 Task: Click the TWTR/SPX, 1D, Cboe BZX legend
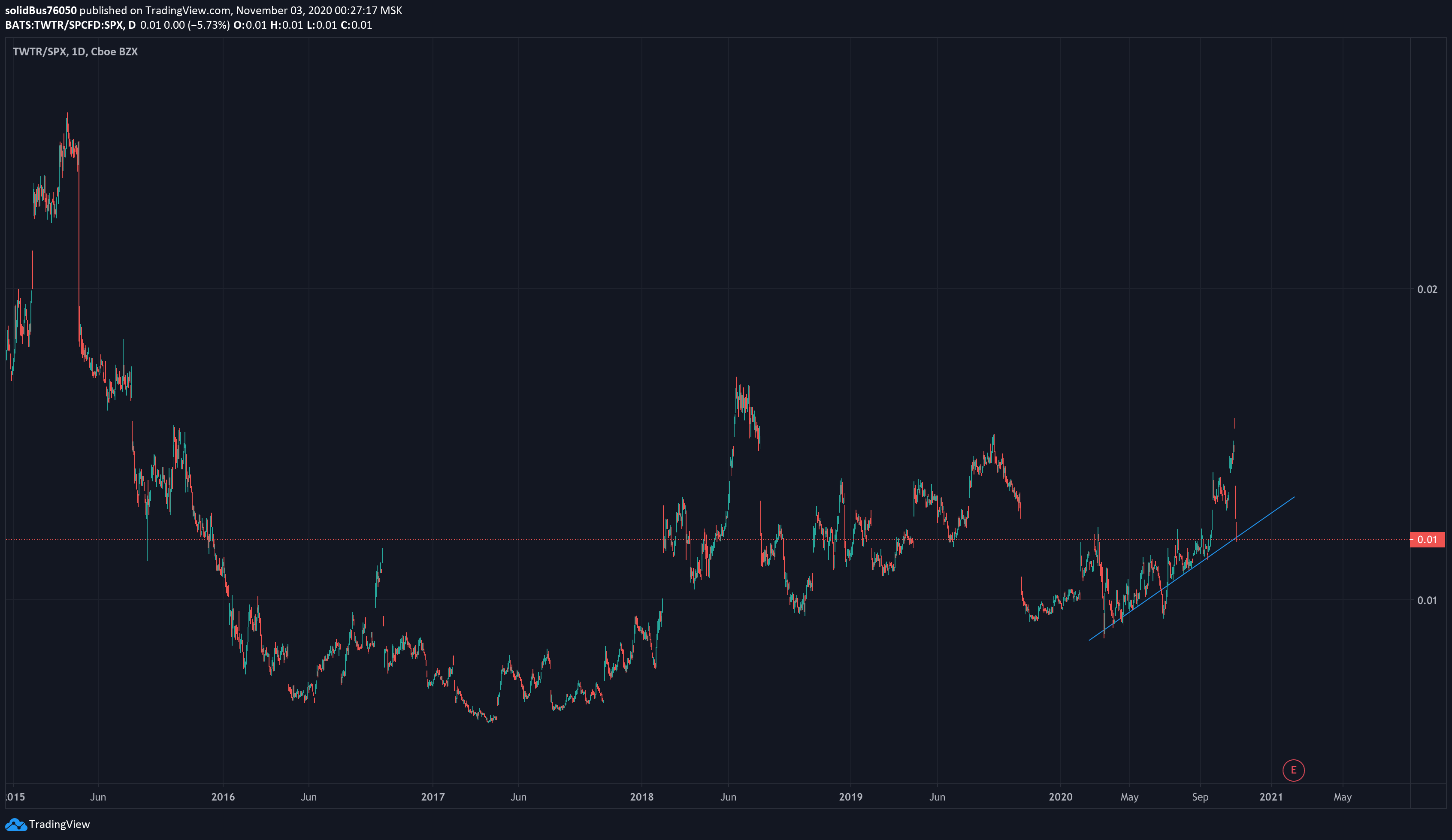click(x=75, y=51)
